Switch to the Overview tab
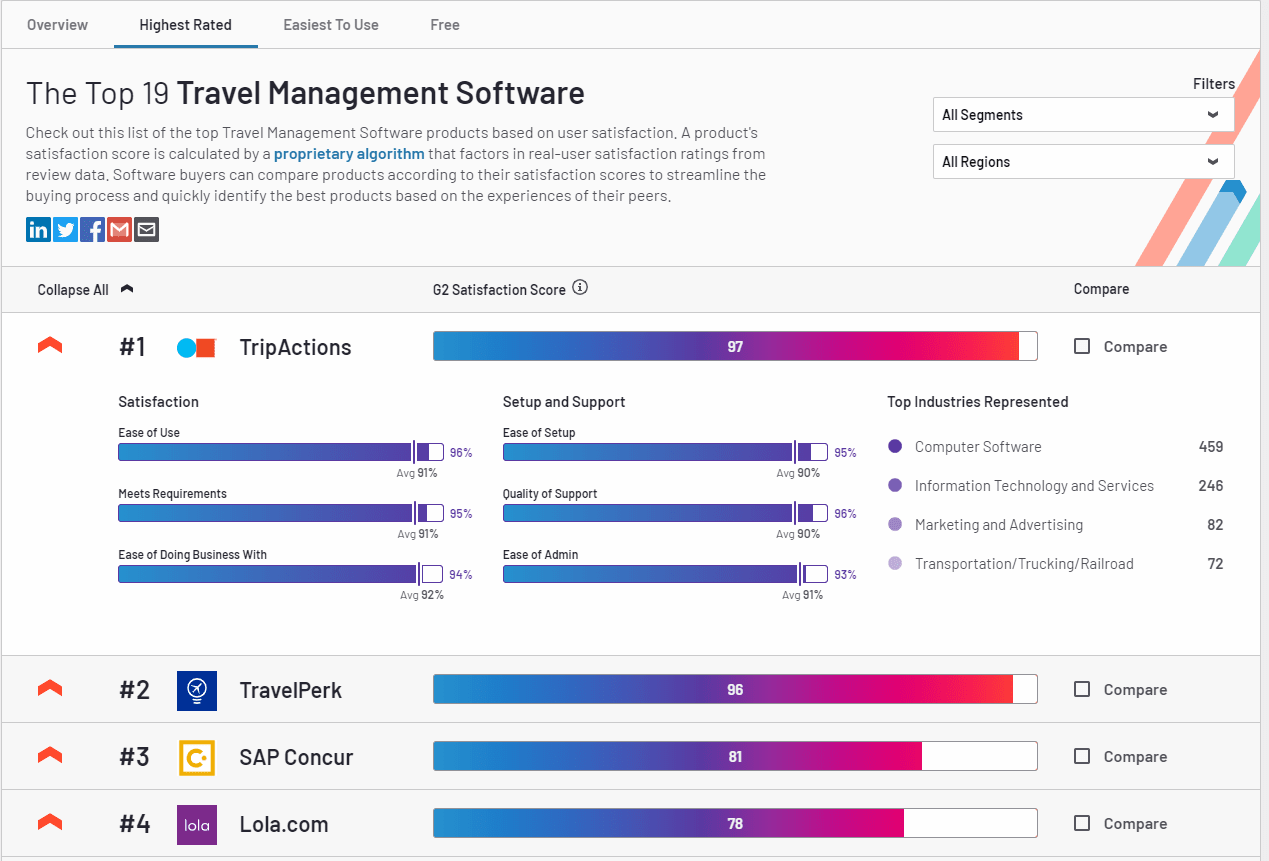Viewport: 1269px width, 861px height. click(x=57, y=25)
